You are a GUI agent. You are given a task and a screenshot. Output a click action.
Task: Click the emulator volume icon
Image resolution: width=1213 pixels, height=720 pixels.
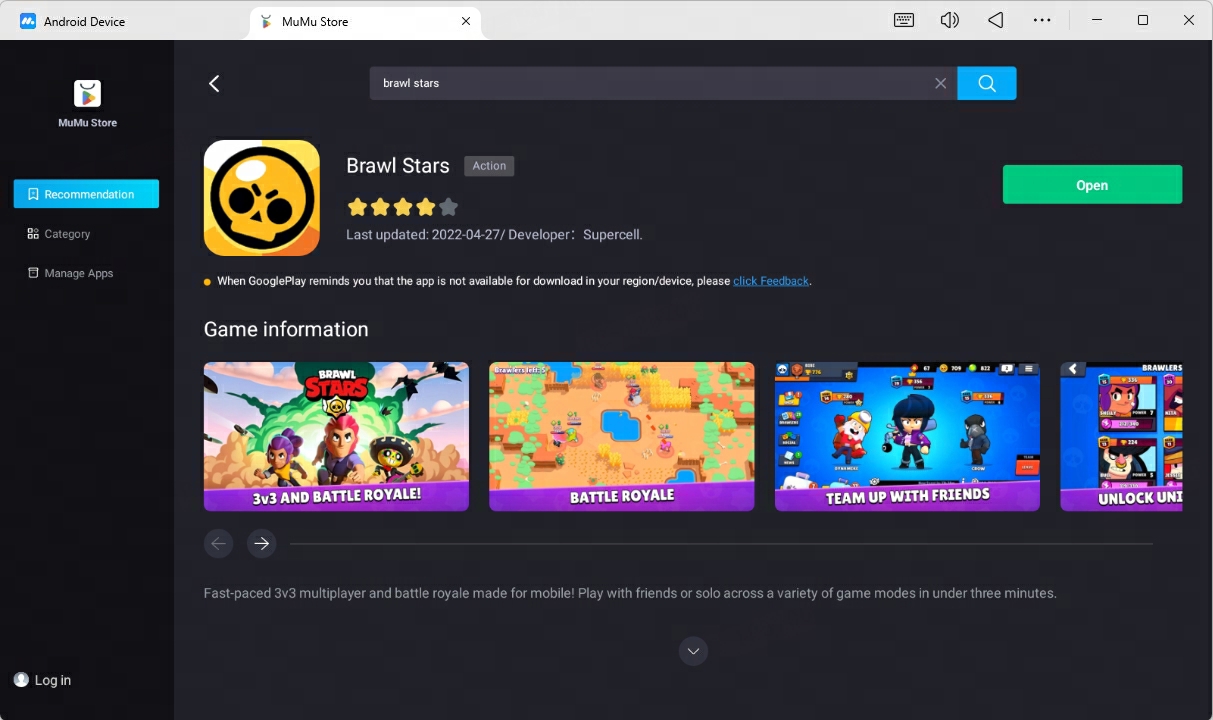(x=948, y=20)
